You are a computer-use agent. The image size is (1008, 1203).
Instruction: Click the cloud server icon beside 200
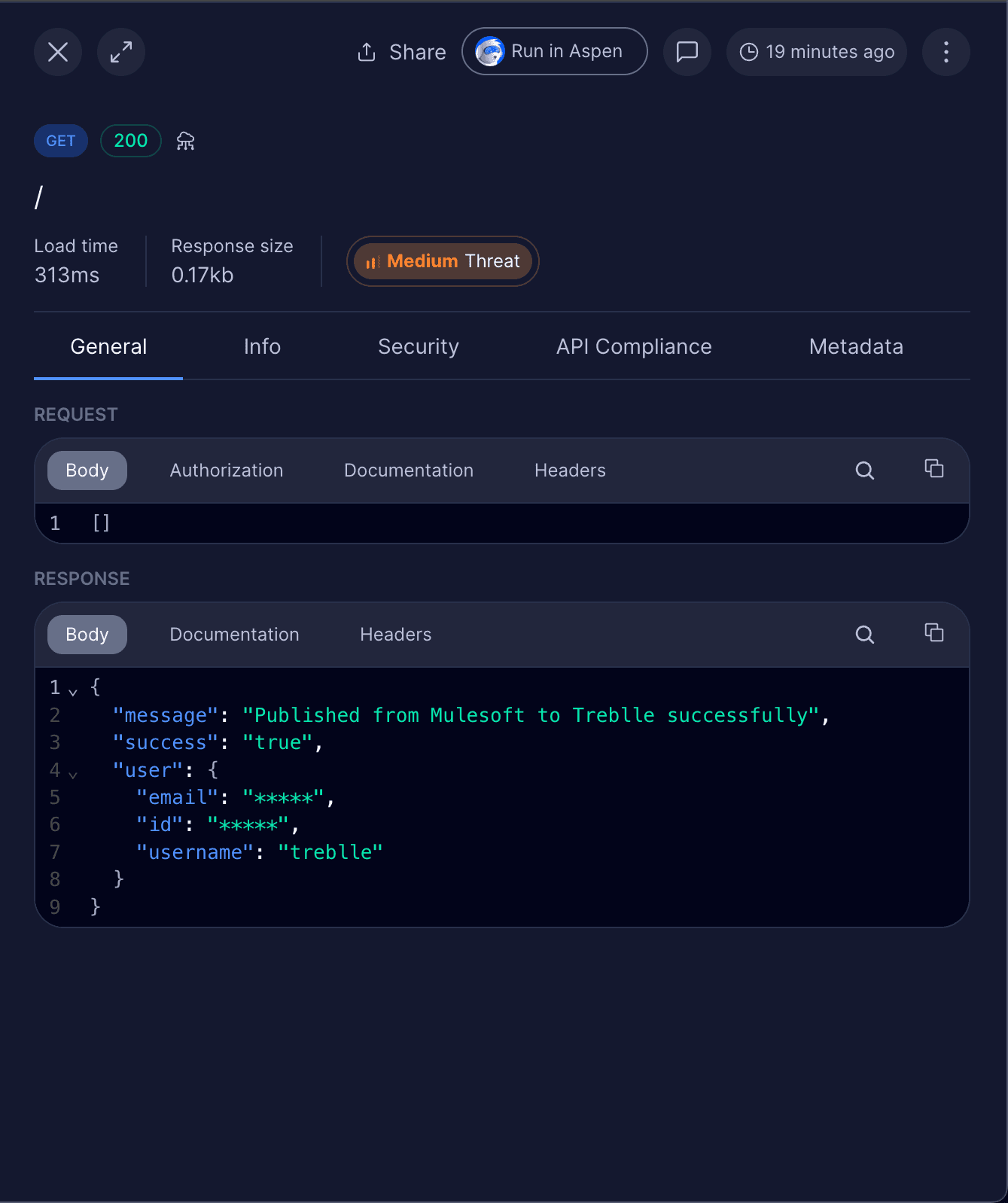coord(186,141)
